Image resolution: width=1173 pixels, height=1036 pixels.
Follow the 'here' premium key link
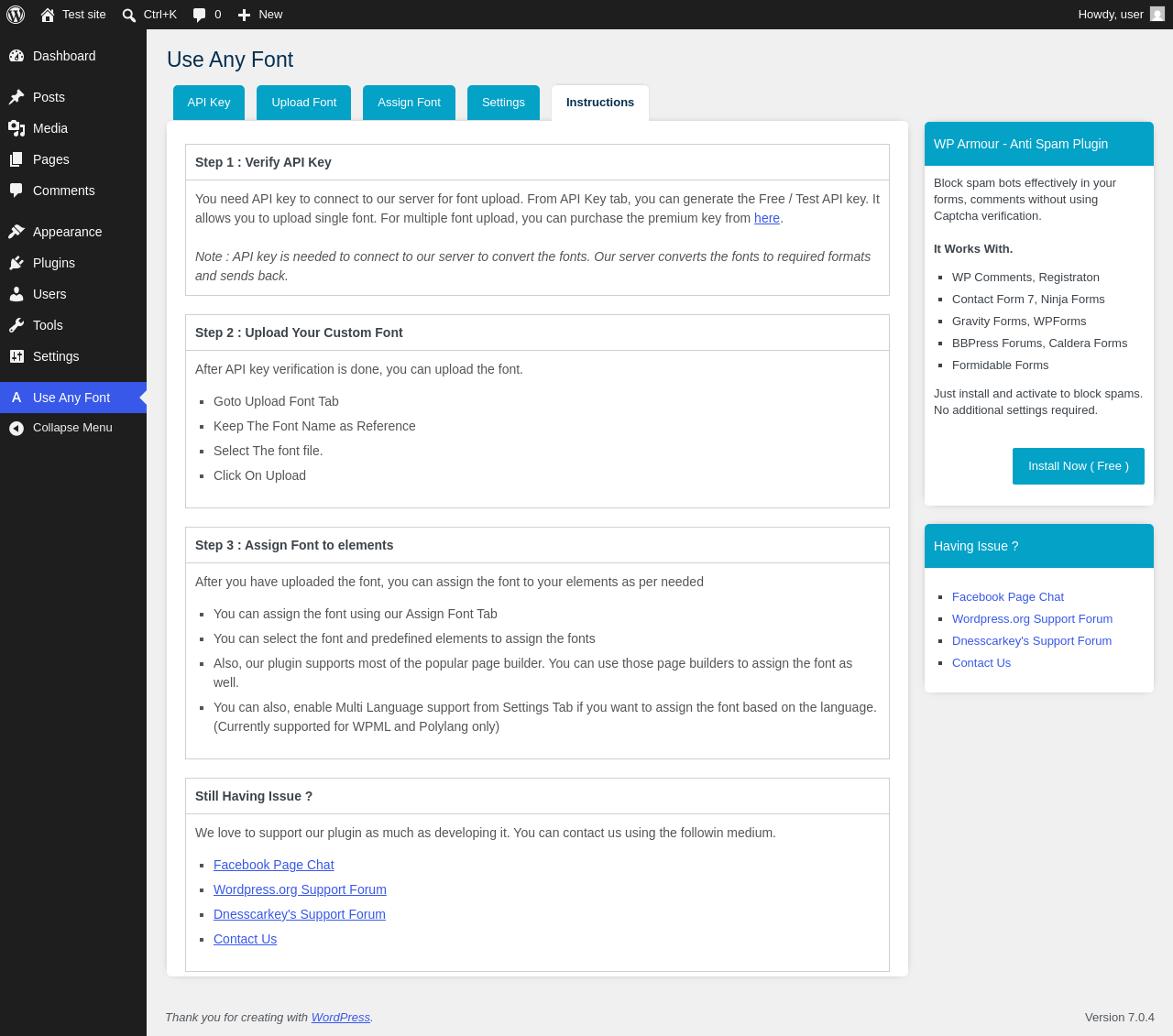coord(767,218)
